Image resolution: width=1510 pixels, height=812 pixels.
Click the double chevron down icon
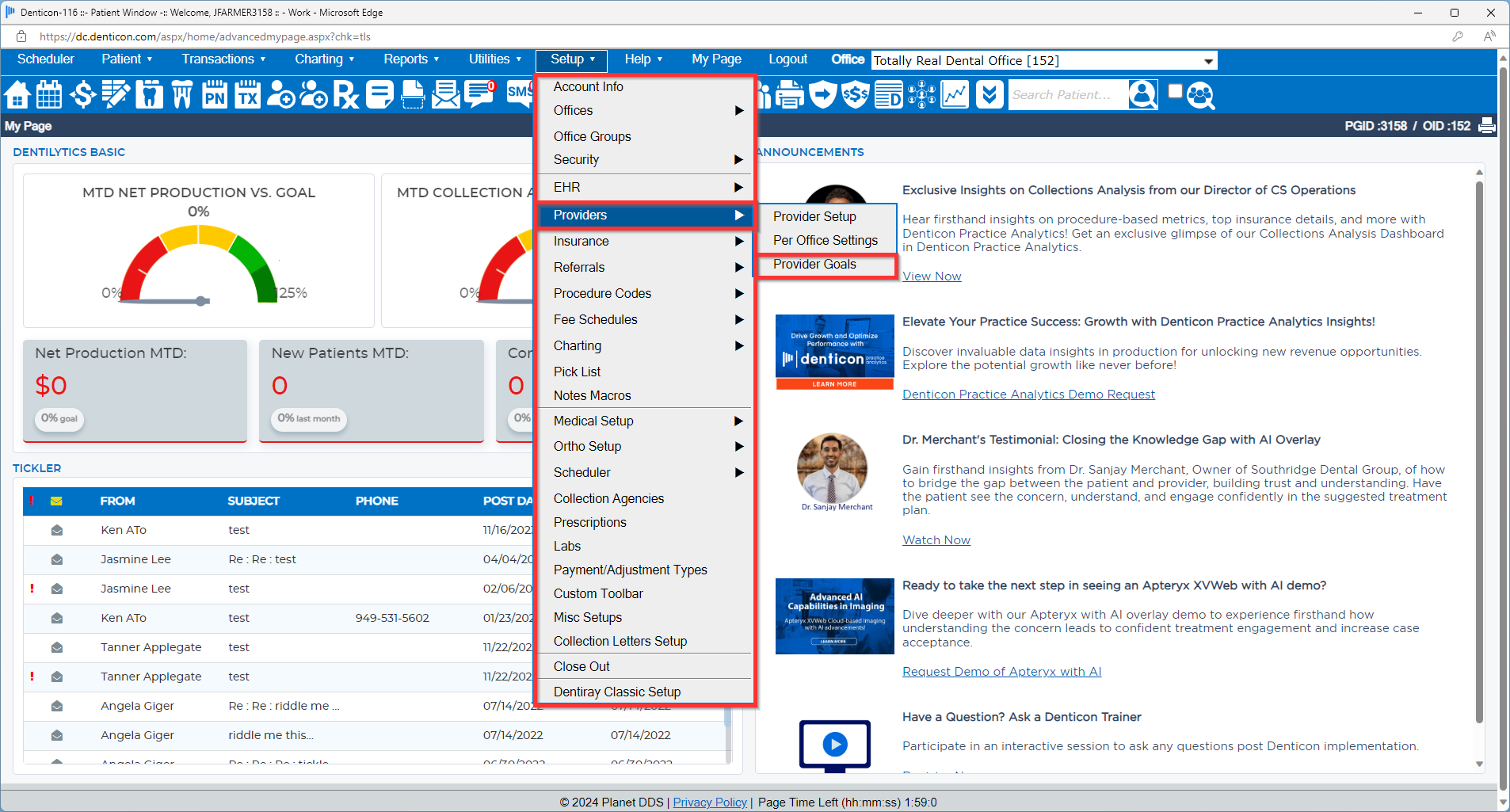point(989,95)
